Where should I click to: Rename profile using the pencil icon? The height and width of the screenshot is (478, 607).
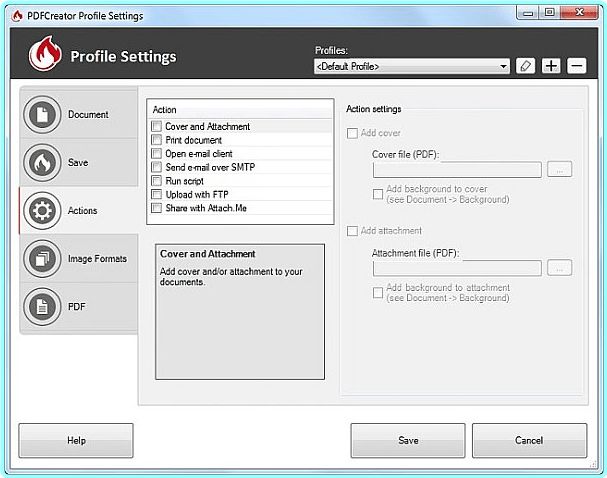tap(528, 66)
